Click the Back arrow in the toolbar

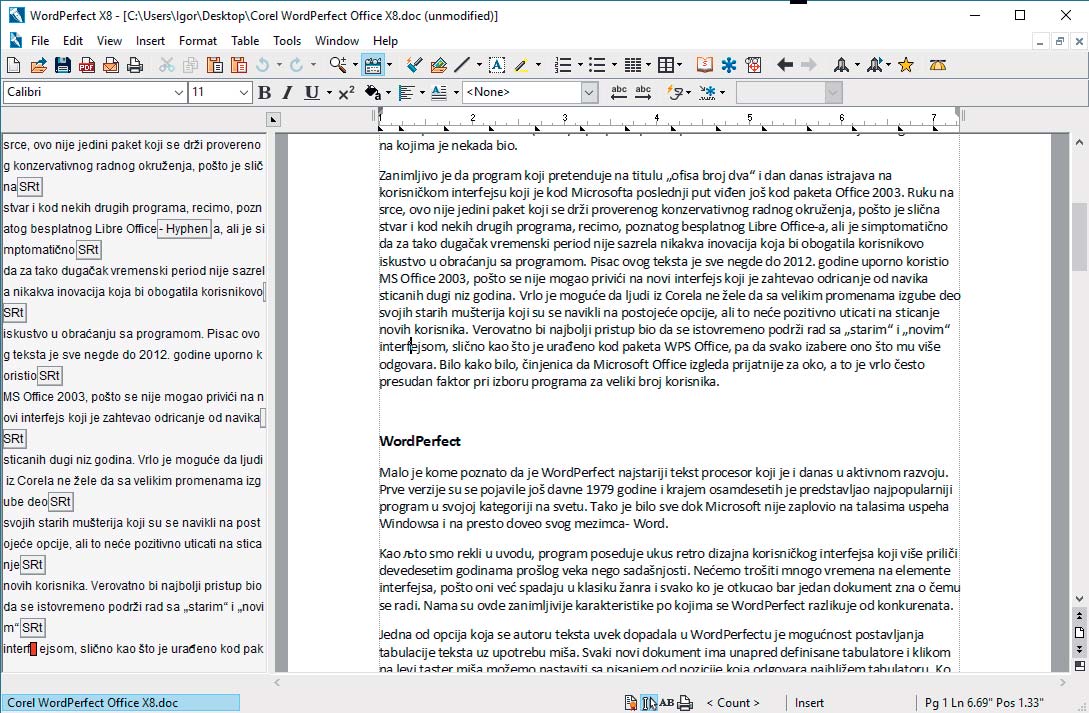click(785, 65)
